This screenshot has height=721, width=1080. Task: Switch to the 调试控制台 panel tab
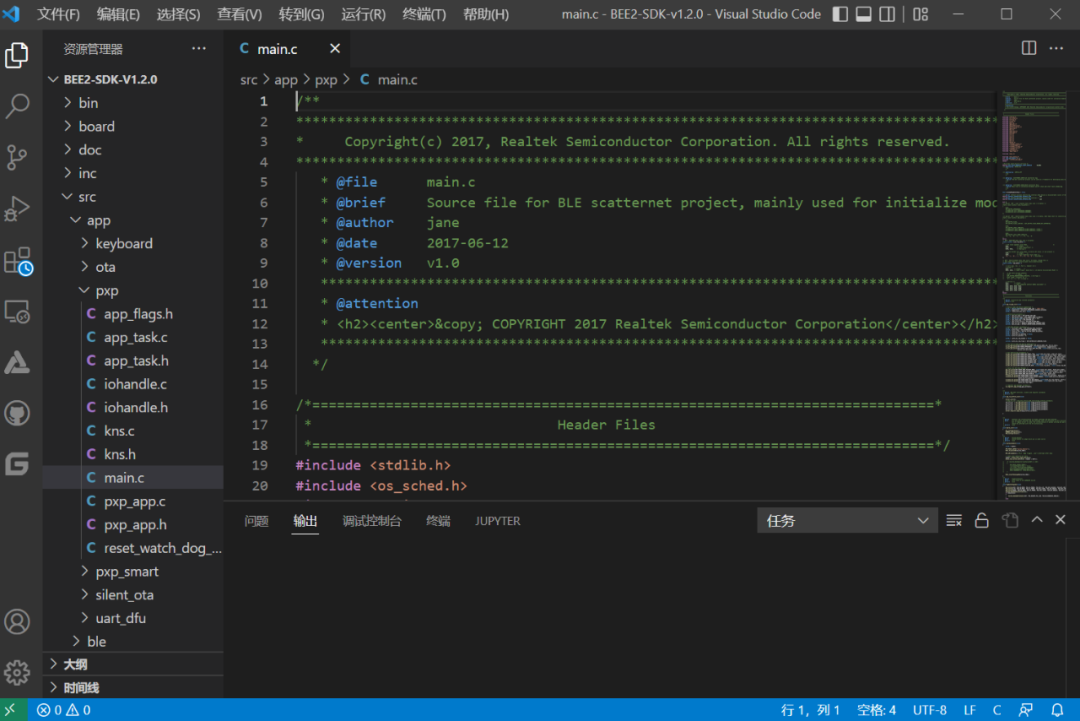tap(371, 520)
